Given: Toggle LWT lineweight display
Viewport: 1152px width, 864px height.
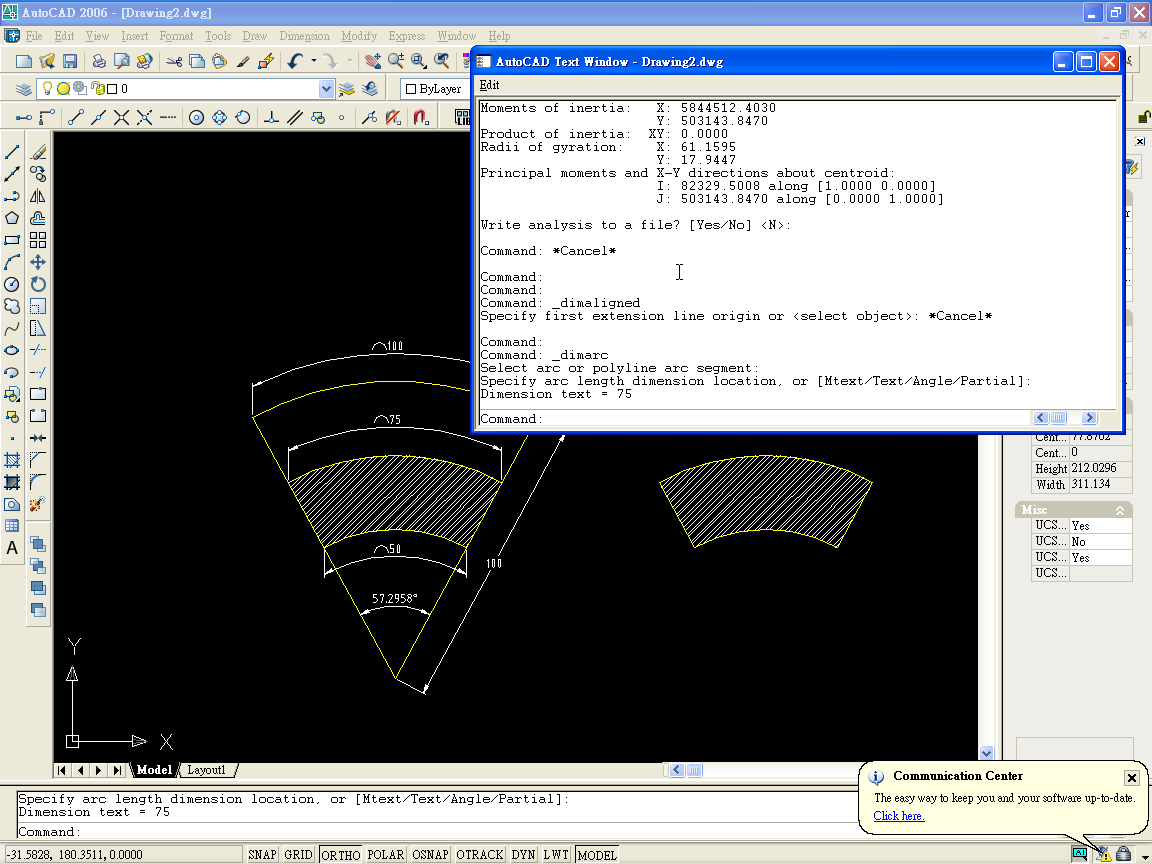Looking at the screenshot, I should coord(556,854).
